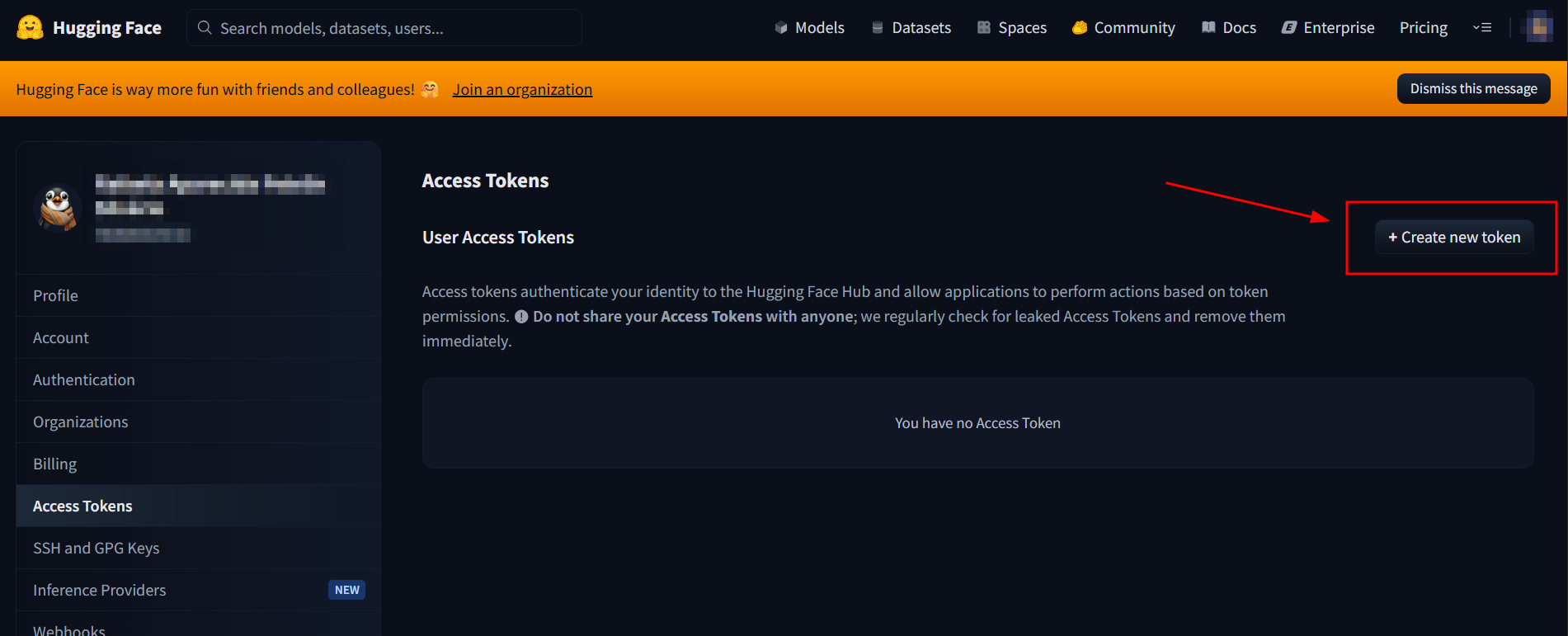Click the Community hands icon
This screenshot has height=636, width=1568.
(x=1080, y=28)
